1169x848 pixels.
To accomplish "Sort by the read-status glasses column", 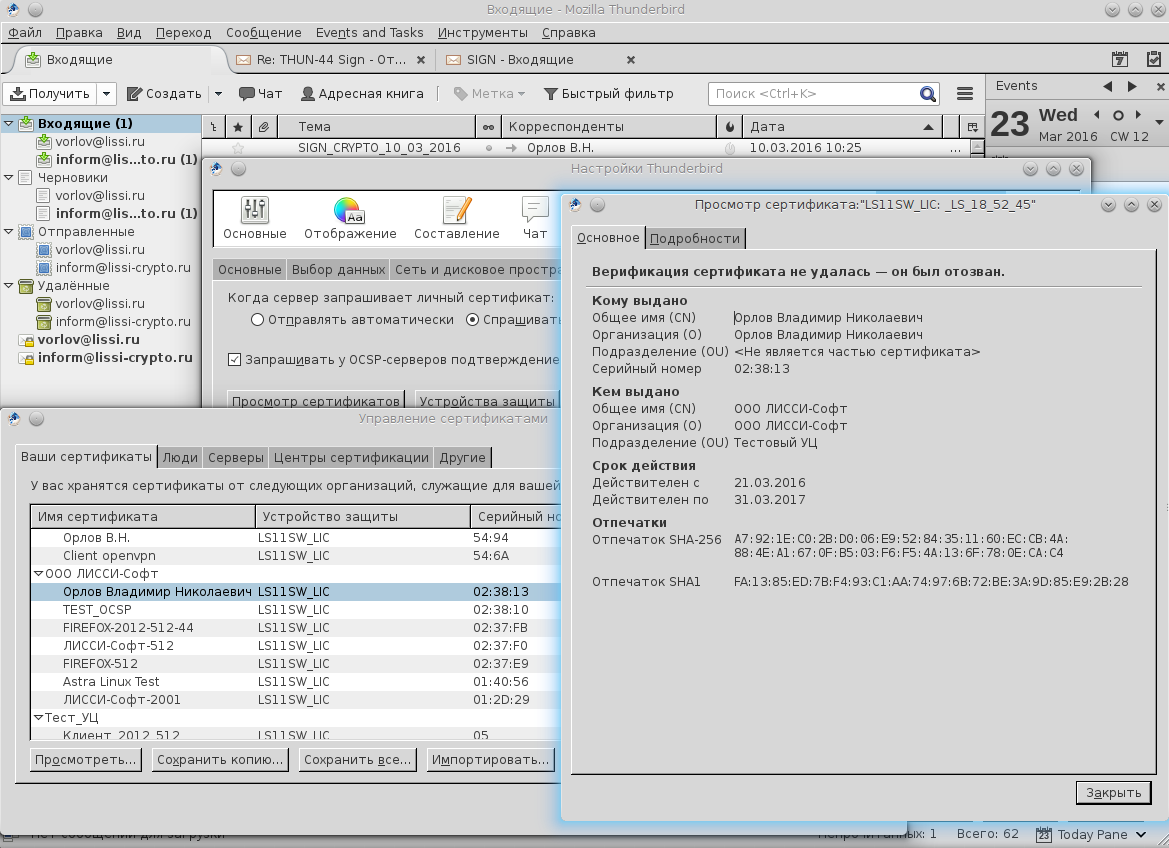I will (488, 127).
